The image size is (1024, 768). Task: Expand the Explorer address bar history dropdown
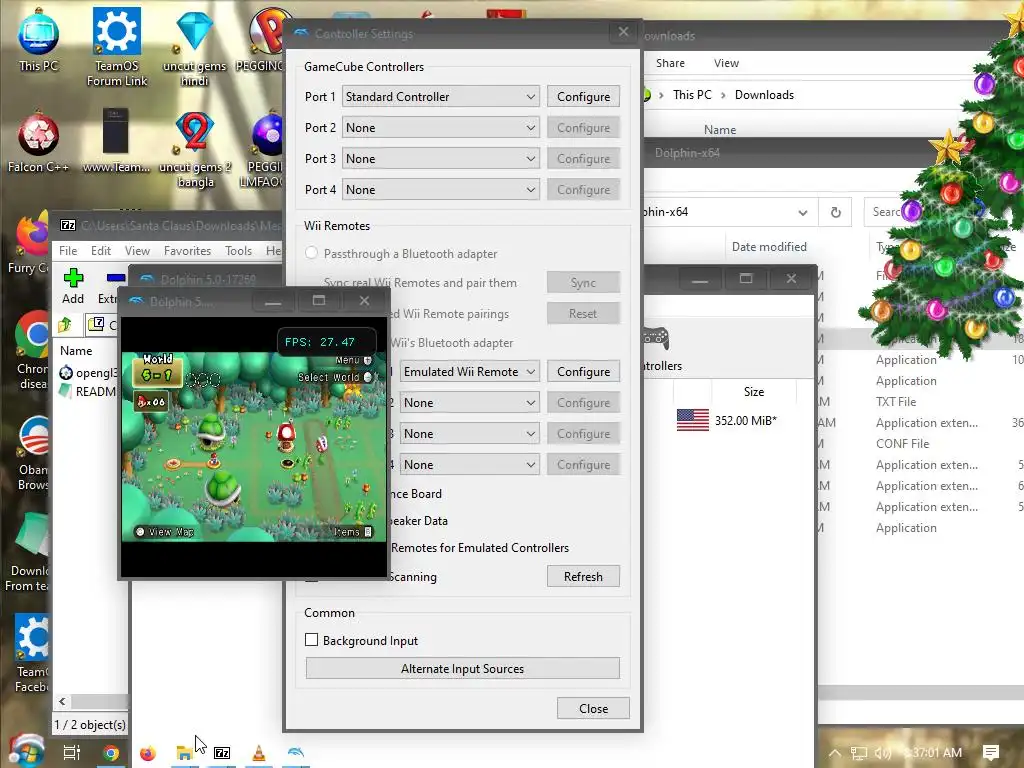click(x=803, y=213)
